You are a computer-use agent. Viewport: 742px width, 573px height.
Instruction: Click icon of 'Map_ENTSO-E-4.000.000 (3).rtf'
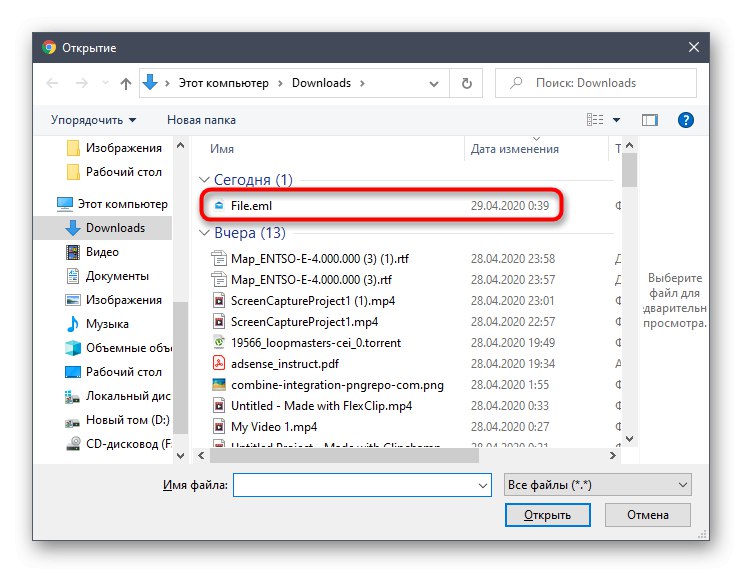pos(219,280)
